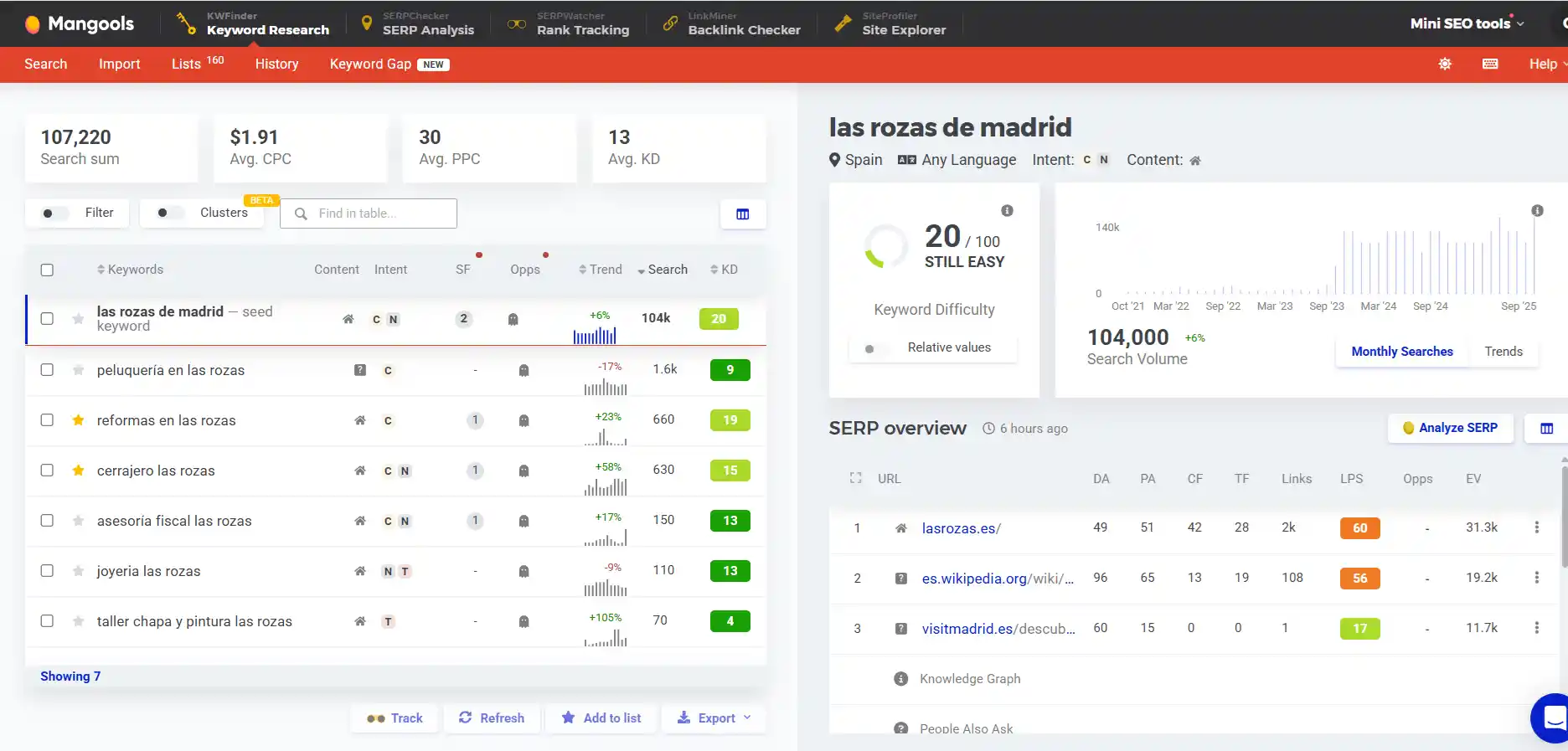Sort table by Keywords column
Viewport: 1568px width, 751px height.
click(130, 270)
